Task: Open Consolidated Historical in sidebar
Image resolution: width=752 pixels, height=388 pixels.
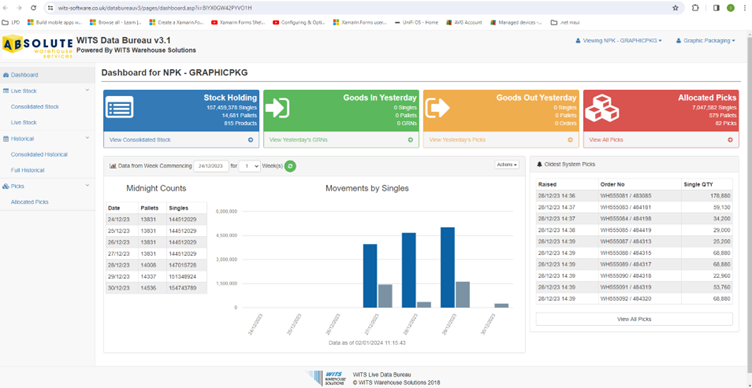Action: pyautogui.click(x=39, y=155)
